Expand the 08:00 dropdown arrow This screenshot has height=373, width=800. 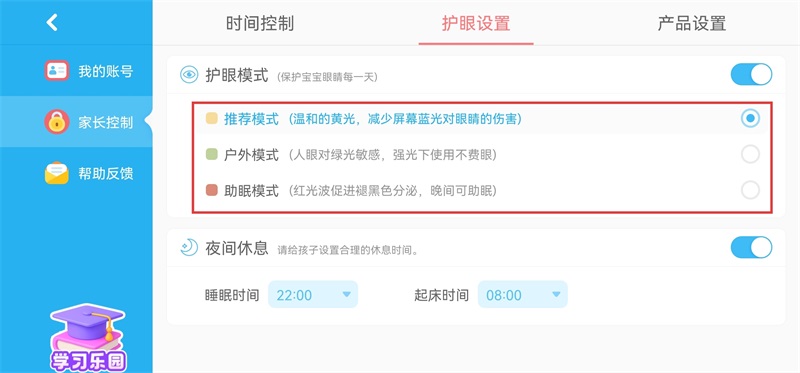pos(556,294)
